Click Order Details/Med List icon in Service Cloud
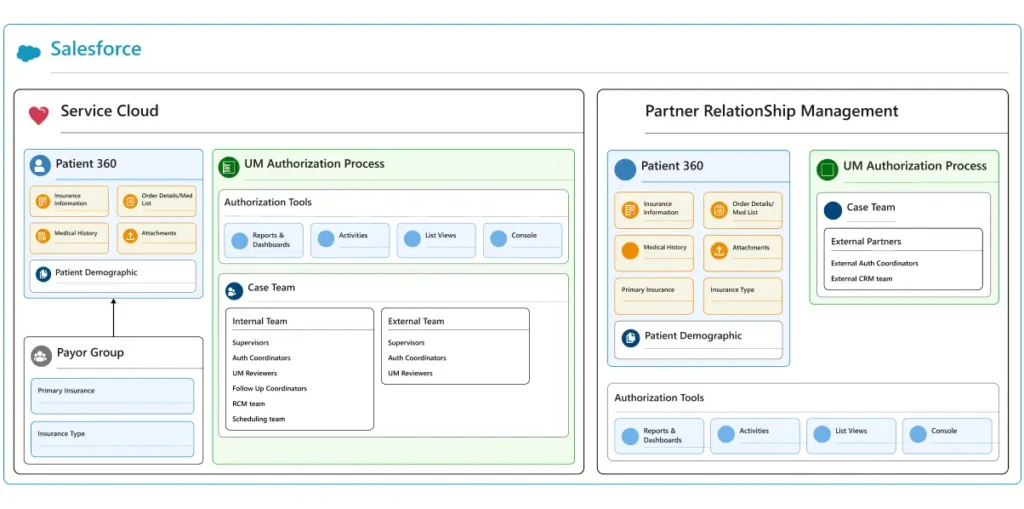 130,201
